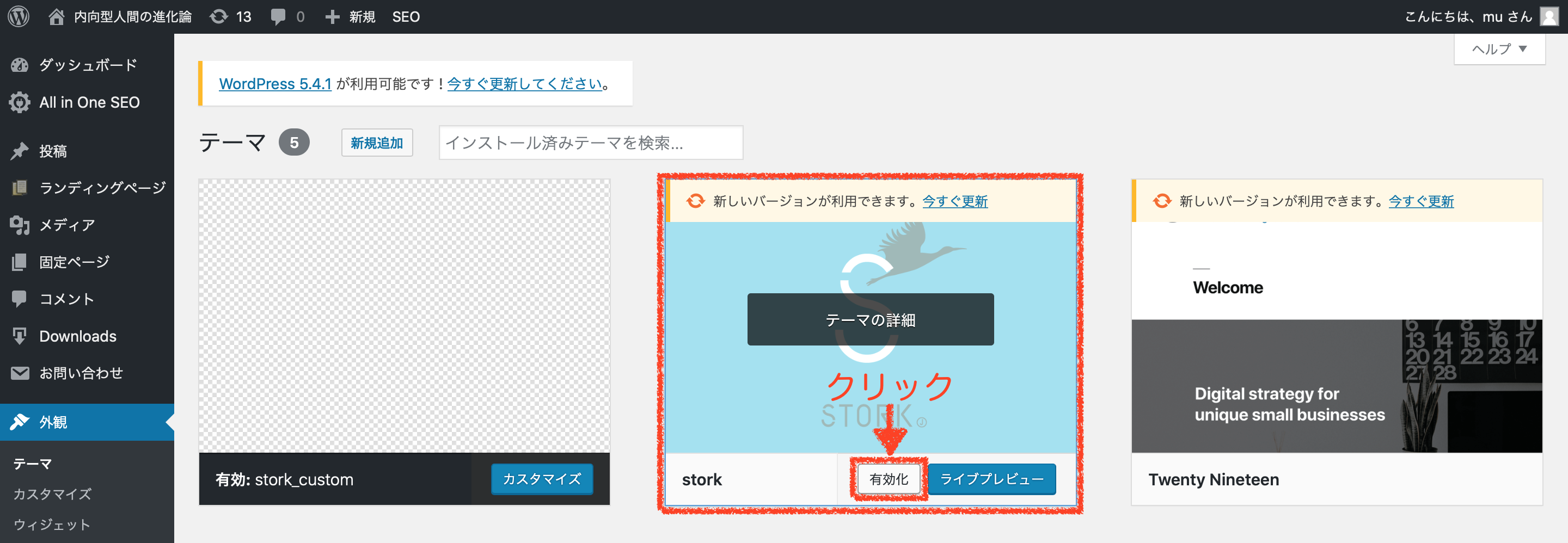Focus the installed themes search field
1568x543 pixels.
(590, 143)
